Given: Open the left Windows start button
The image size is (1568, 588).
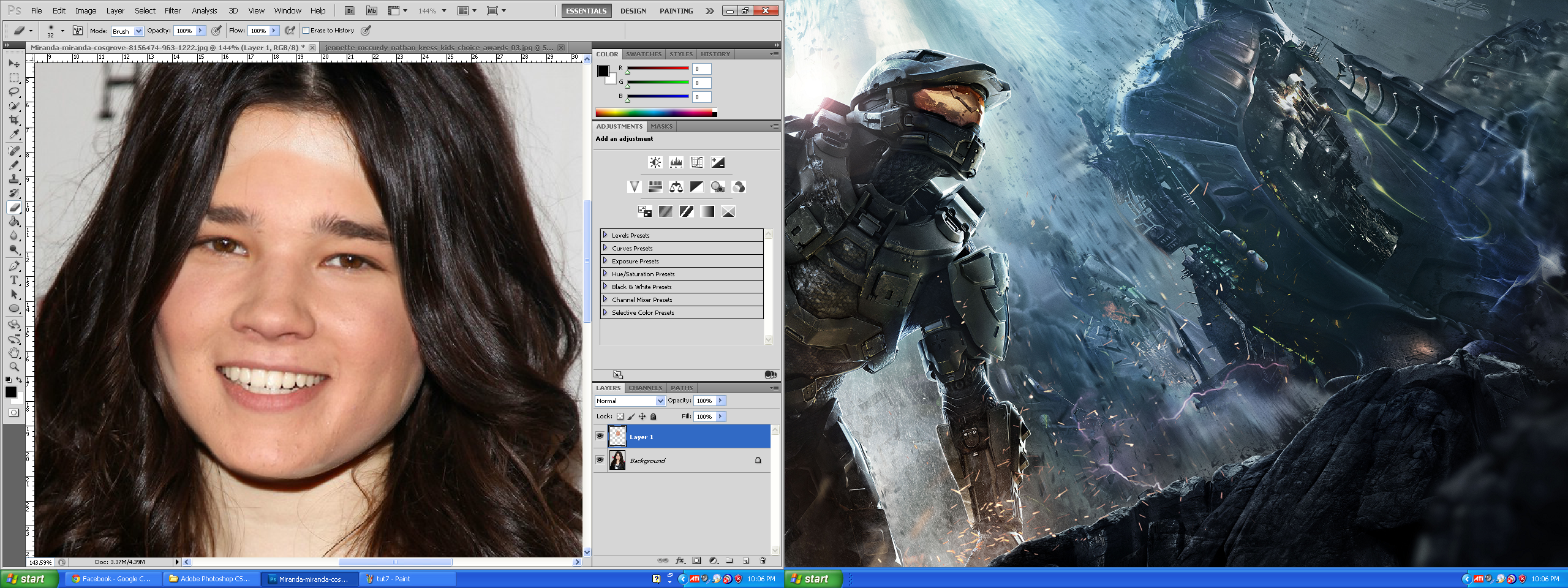Looking at the screenshot, I should point(29,579).
